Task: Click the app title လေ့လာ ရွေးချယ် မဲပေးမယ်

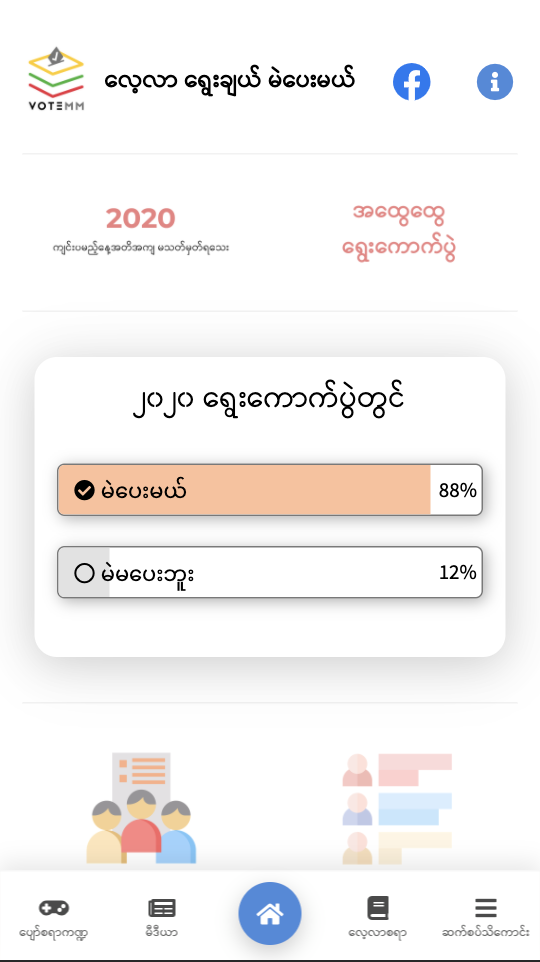Action: click(230, 82)
